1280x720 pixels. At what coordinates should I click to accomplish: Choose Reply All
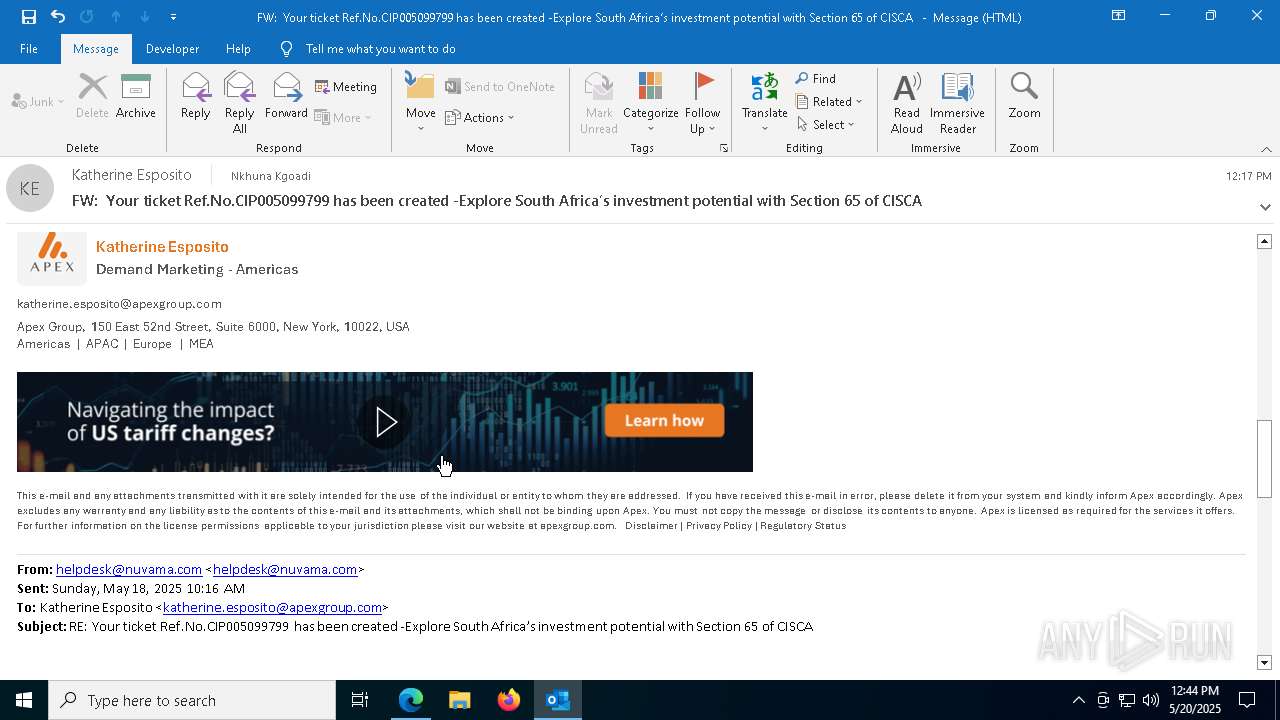point(239,103)
